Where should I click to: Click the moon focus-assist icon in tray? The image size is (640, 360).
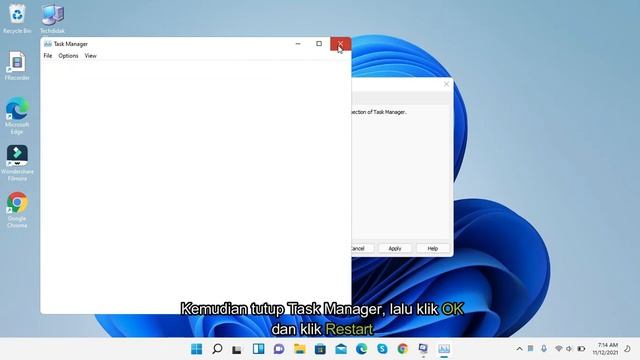click(x=628, y=349)
